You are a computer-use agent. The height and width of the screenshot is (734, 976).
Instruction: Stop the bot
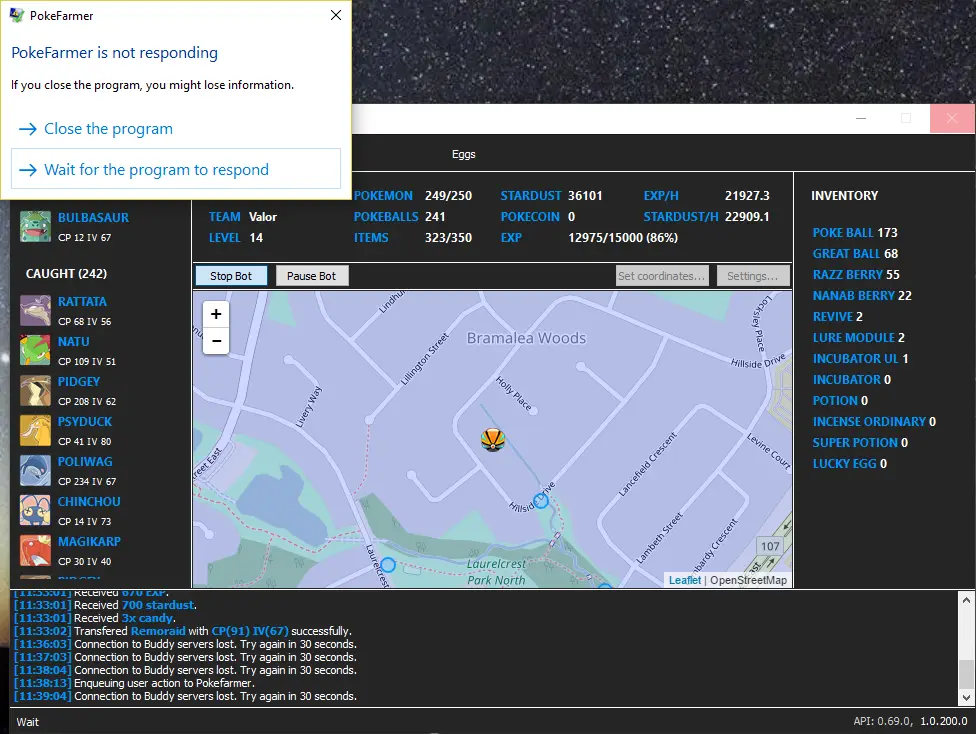pyautogui.click(x=231, y=276)
